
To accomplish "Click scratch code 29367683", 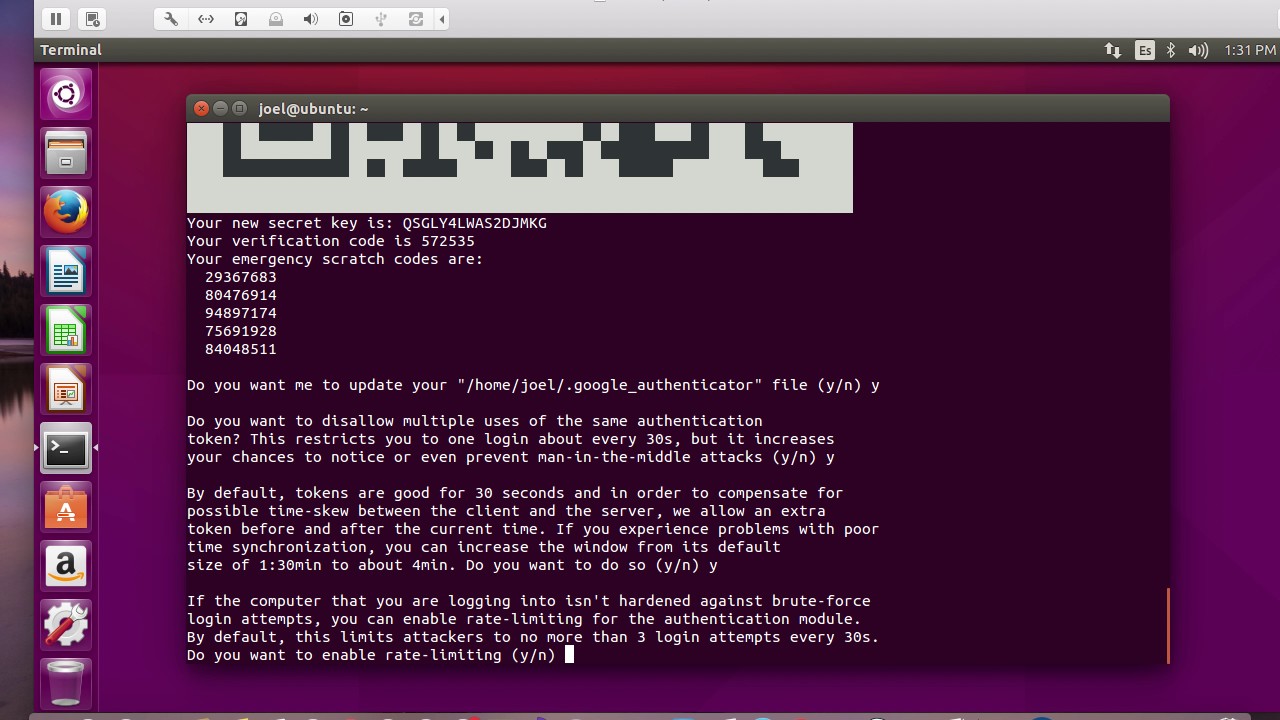I will point(241,277).
